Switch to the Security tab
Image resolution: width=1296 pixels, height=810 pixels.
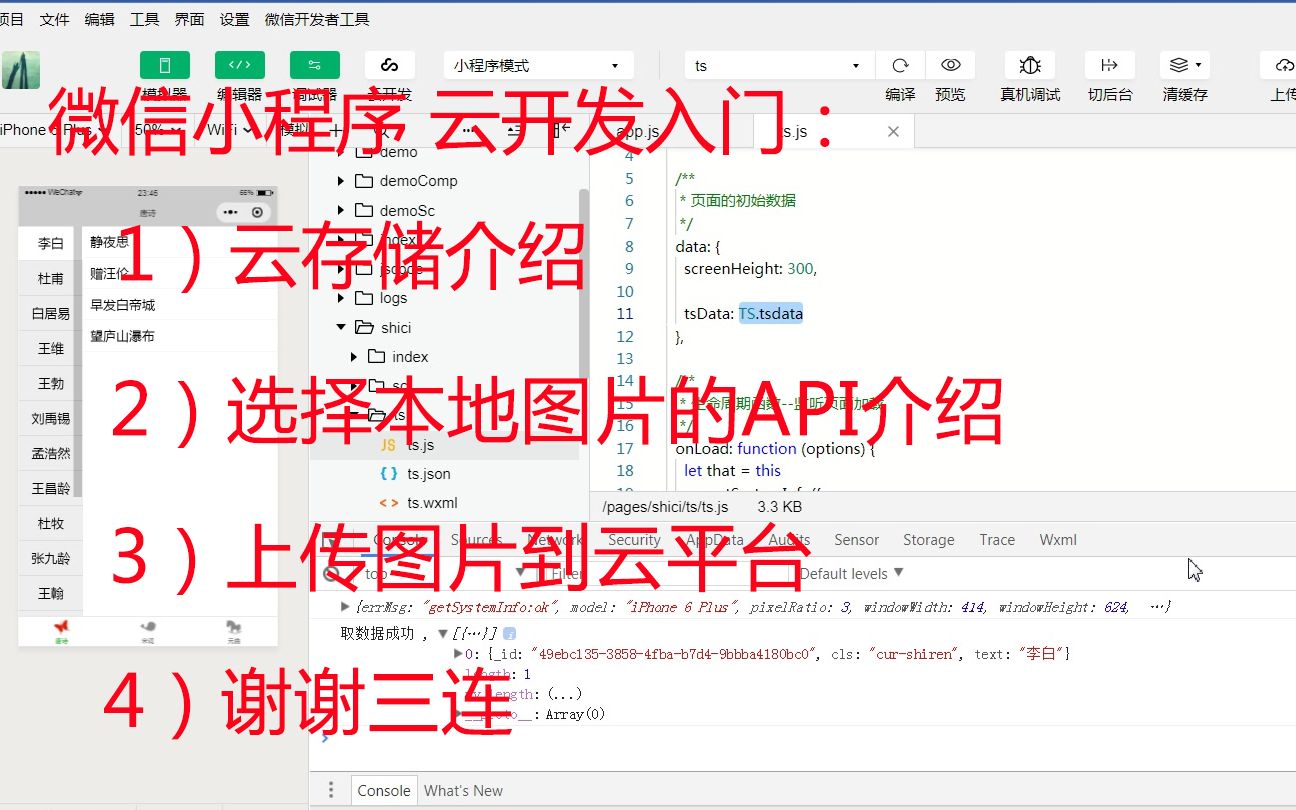pos(634,539)
